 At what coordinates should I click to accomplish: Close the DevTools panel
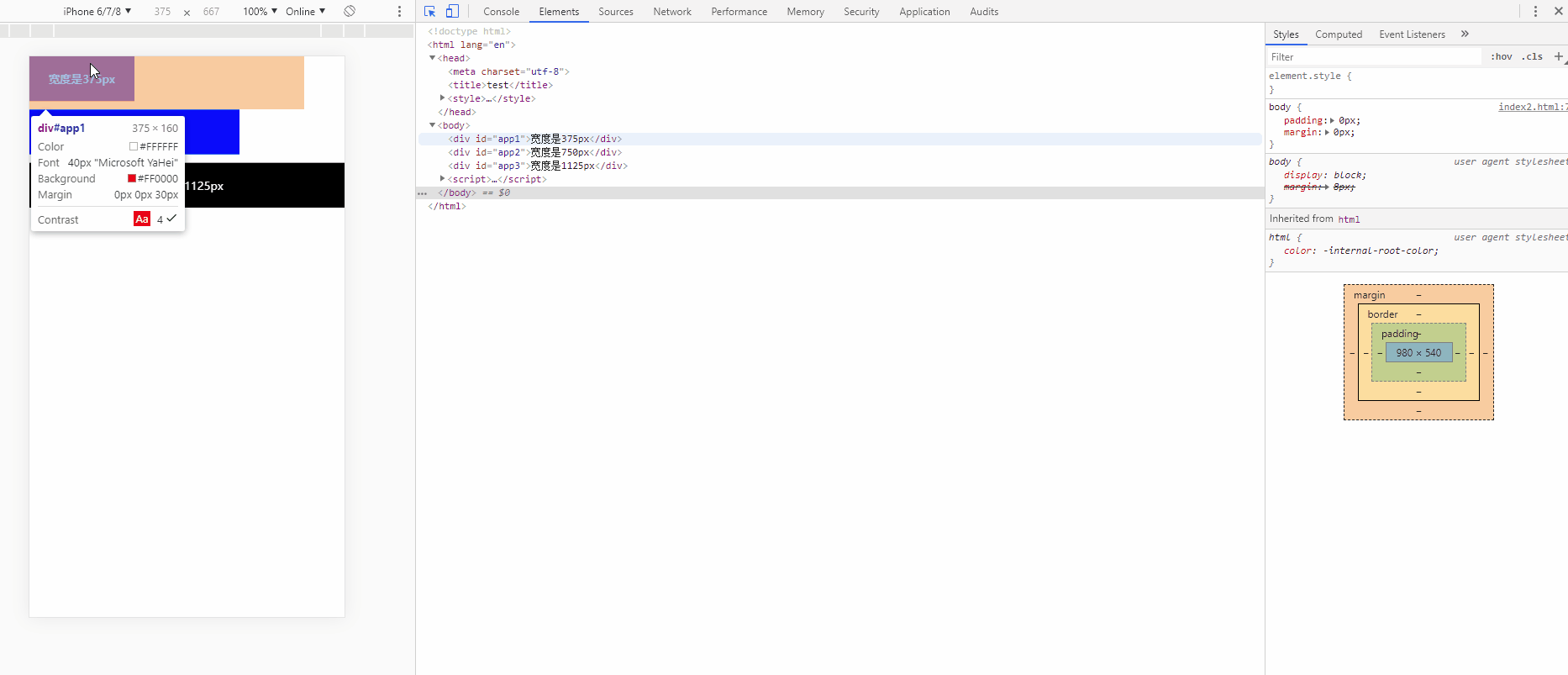(x=1558, y=12)
